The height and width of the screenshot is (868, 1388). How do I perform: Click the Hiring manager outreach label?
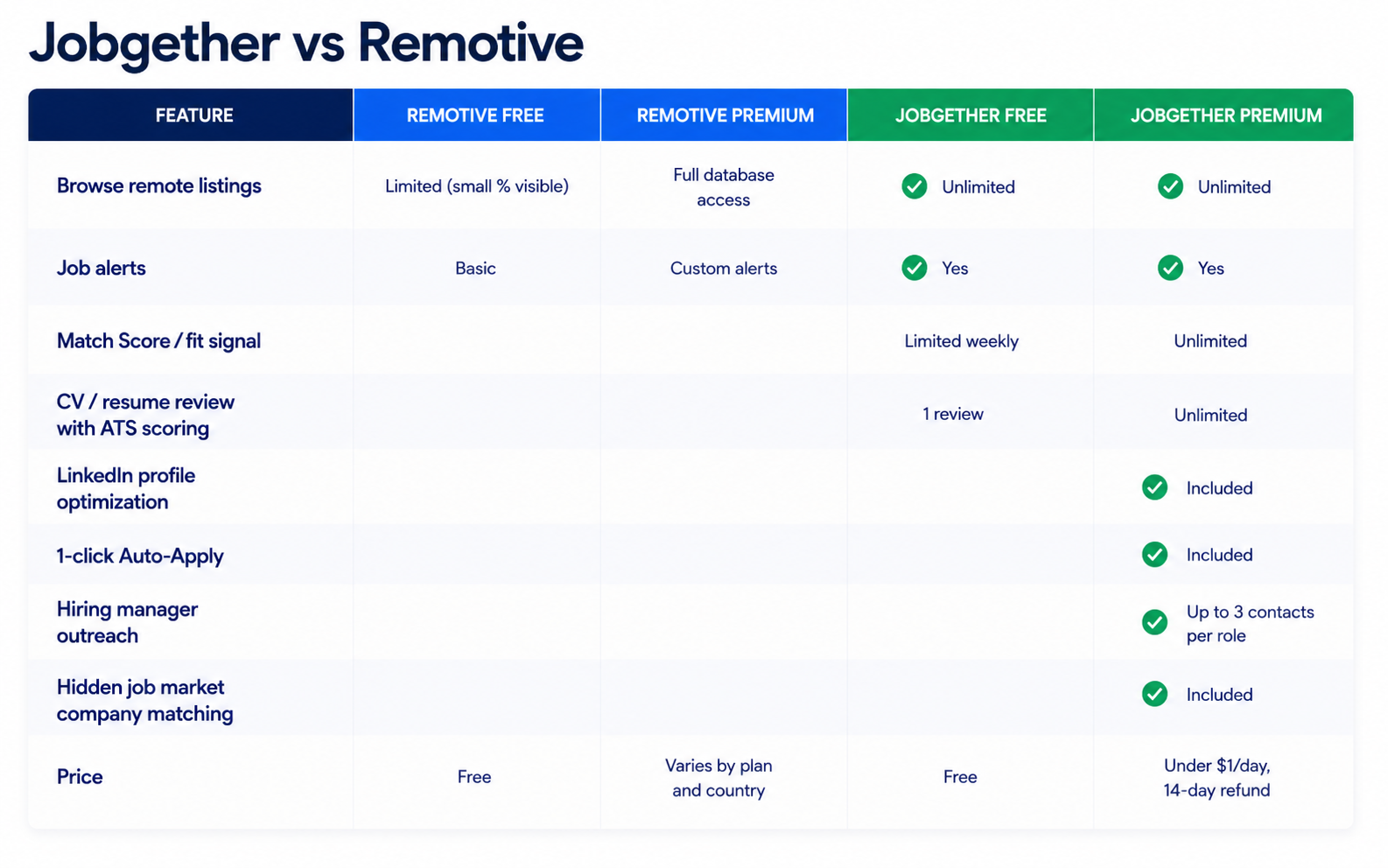pos(127,622)
